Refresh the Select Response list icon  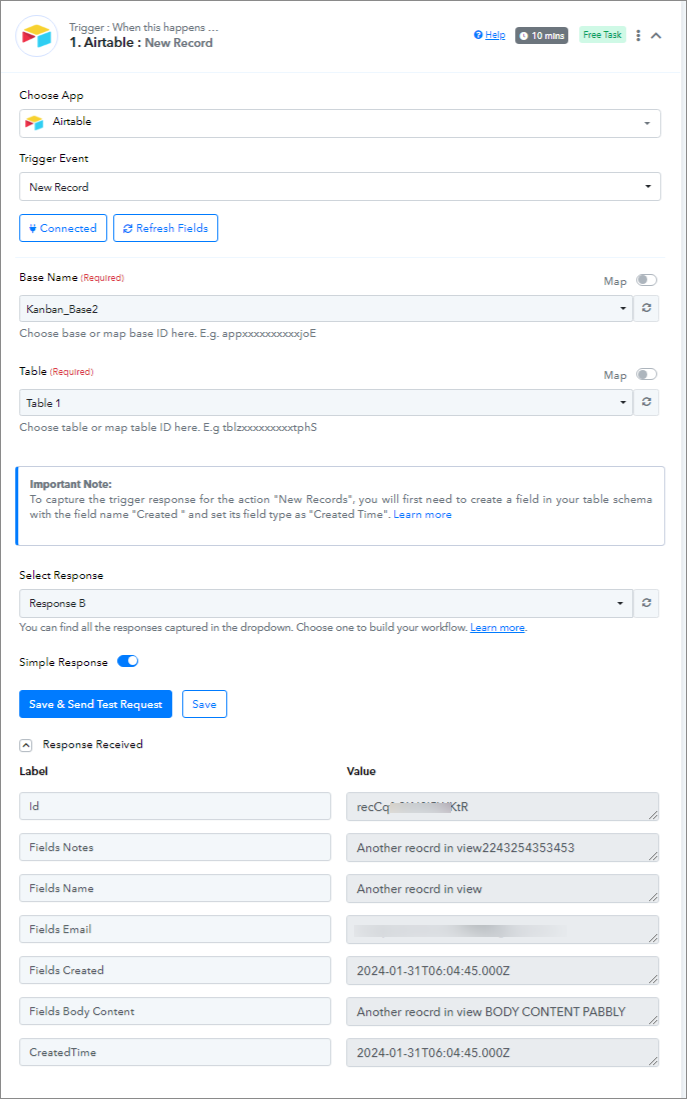[646, 603]
